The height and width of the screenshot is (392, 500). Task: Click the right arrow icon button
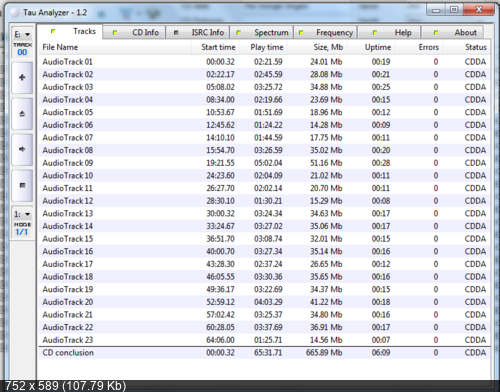pos(22,149)
